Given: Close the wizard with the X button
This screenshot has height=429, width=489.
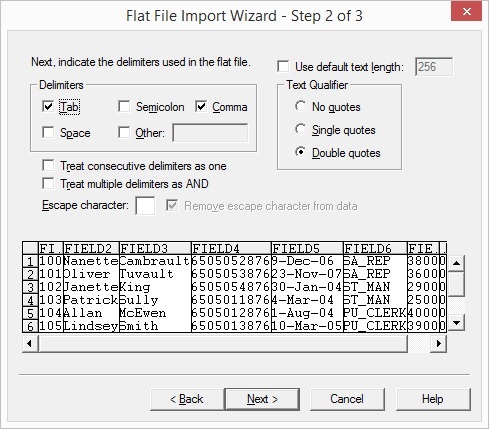Looking at the screenshot, I should [467, 12].
